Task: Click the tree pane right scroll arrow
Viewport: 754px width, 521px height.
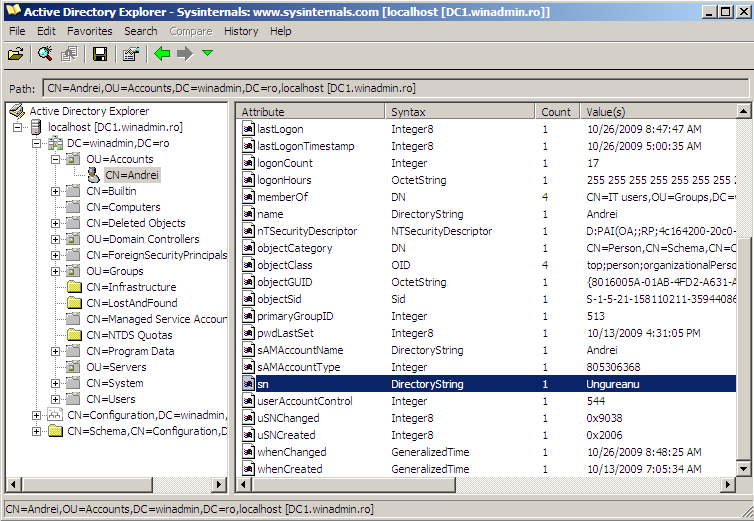Action: pos(219,484)
